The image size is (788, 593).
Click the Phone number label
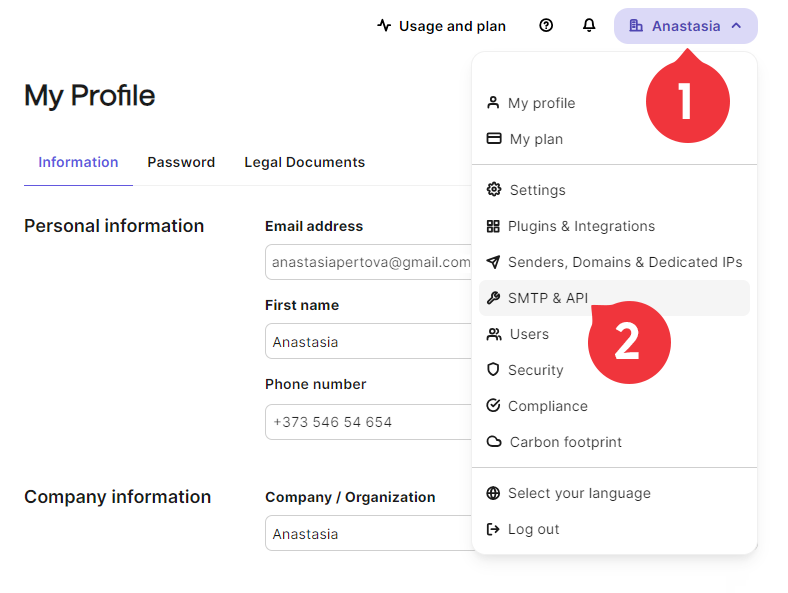point(316,384)
